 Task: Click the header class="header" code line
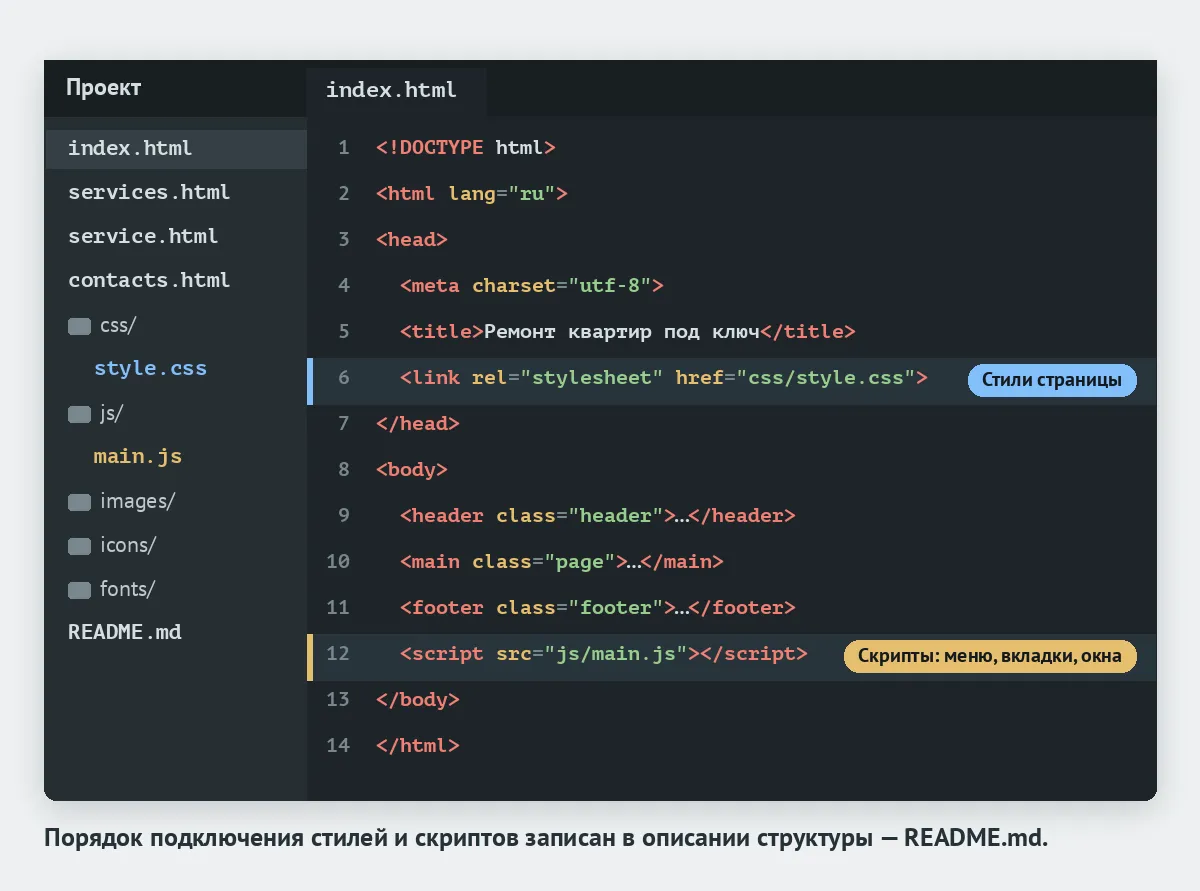coord(598,516)
